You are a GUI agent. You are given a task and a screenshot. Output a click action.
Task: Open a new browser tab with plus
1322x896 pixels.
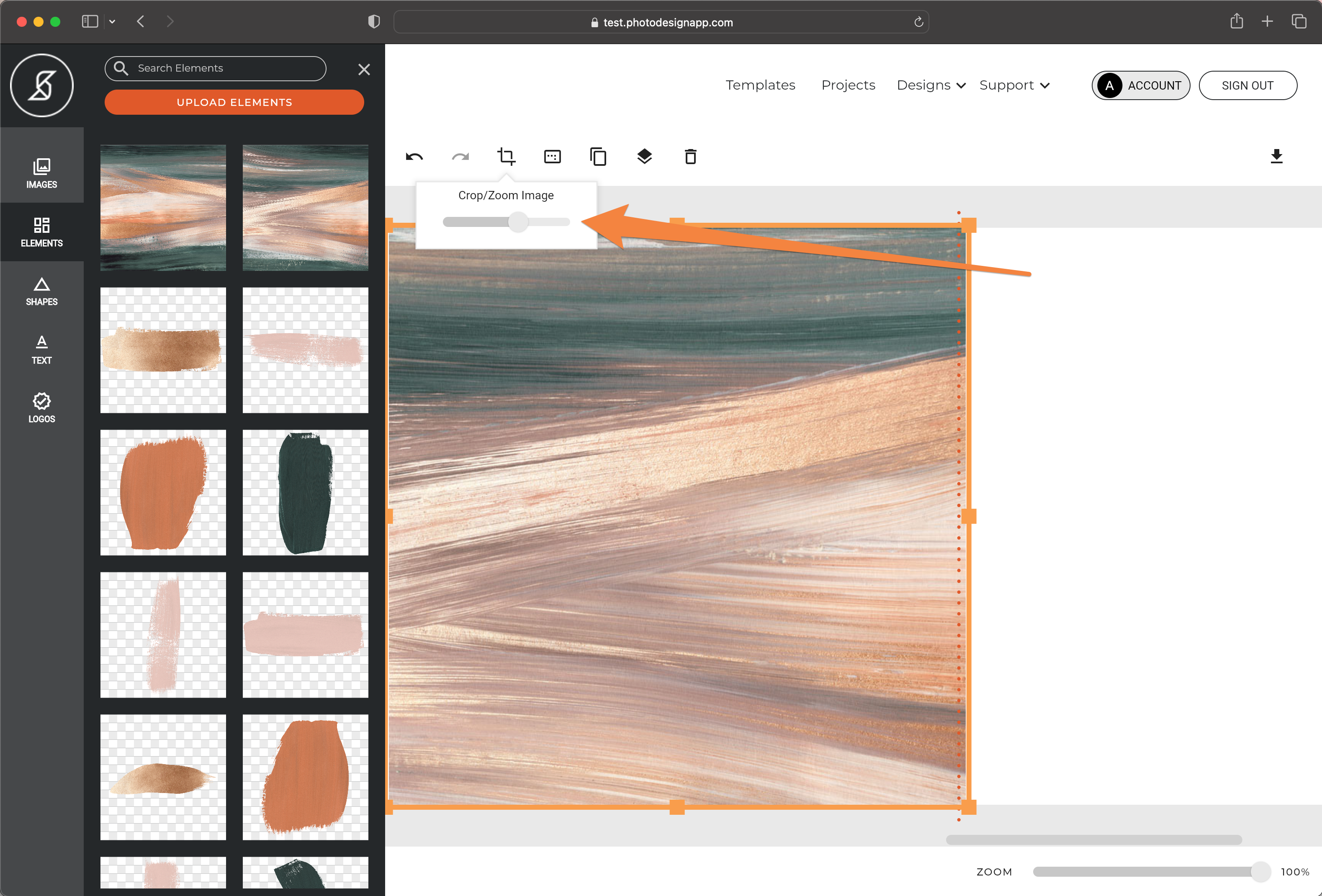click(x=1267, y=22)
